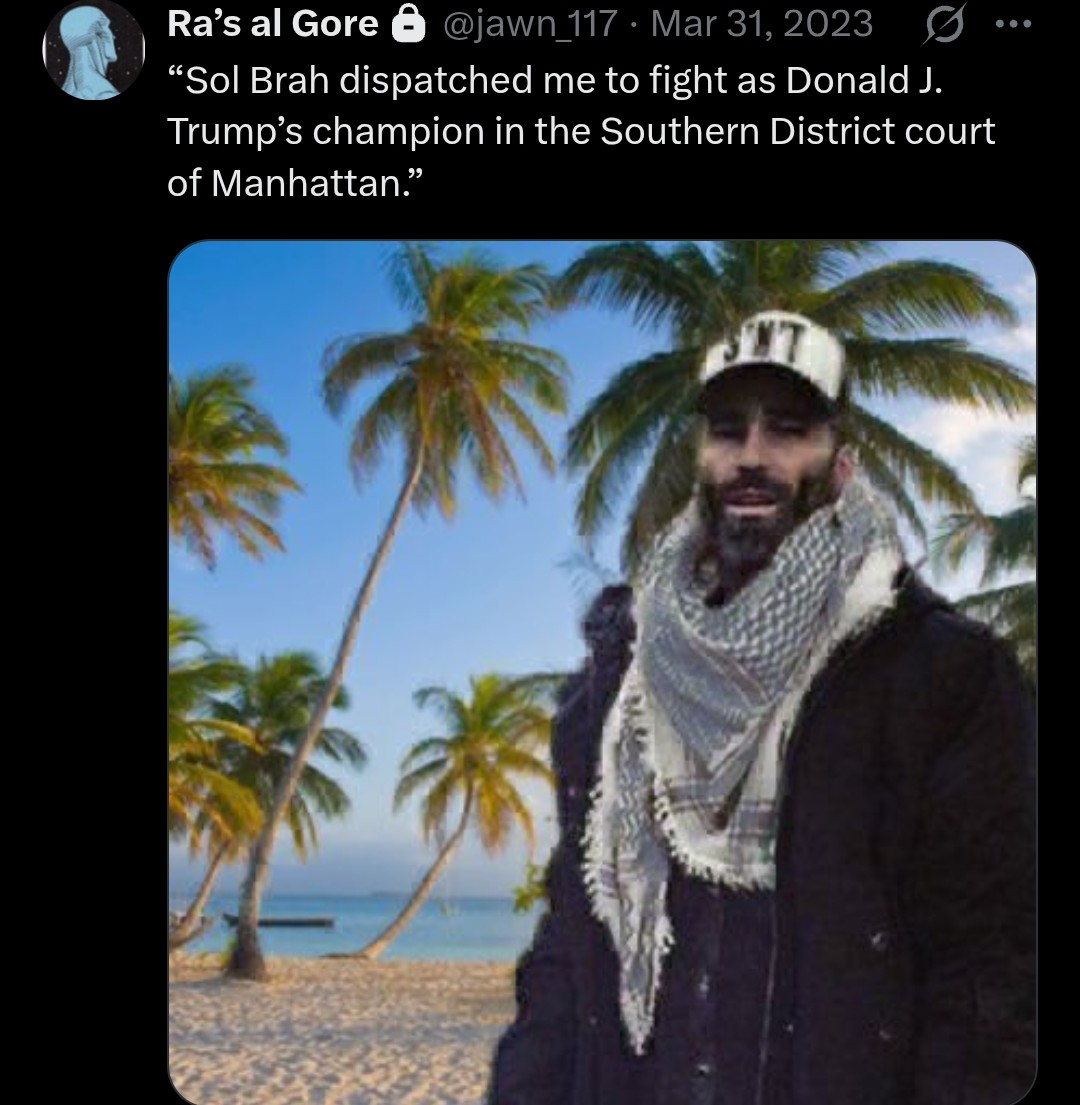Open the three-dot more options menu

[1014, 25]
